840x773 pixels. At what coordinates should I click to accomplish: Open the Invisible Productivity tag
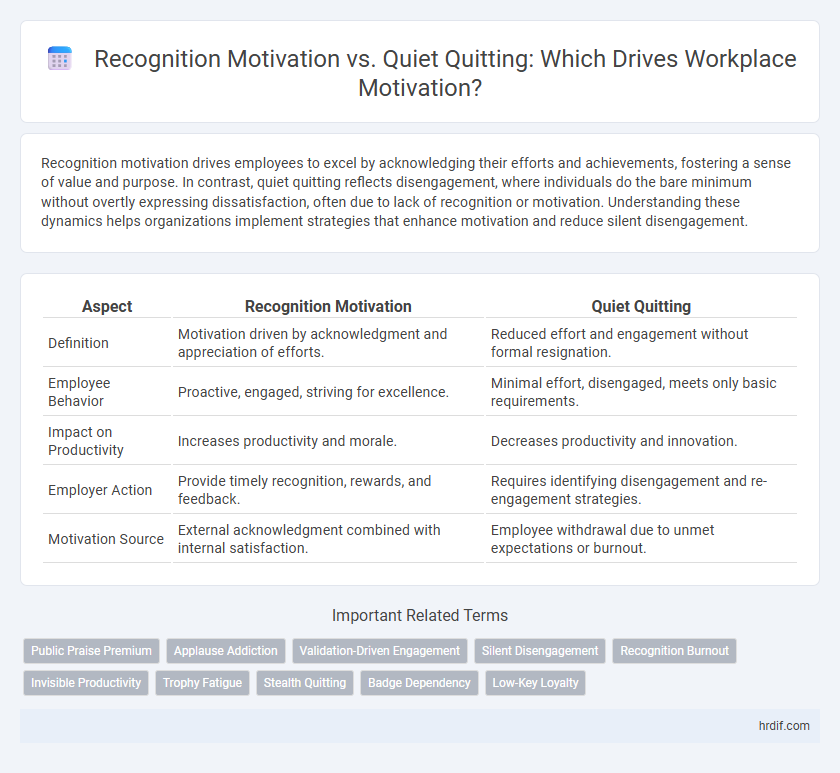[86, 683]
